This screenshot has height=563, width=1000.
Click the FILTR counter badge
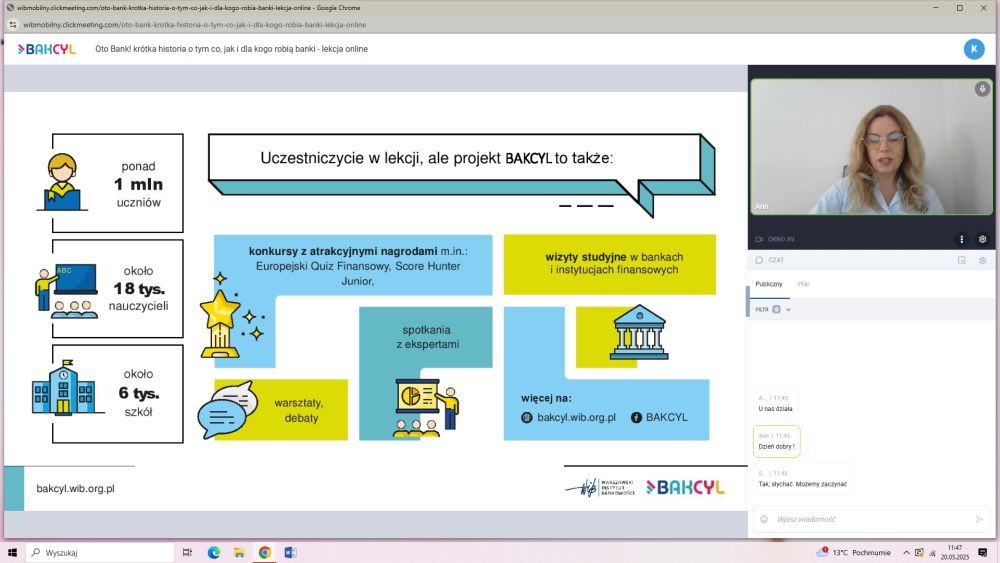[x=776, y=309]
